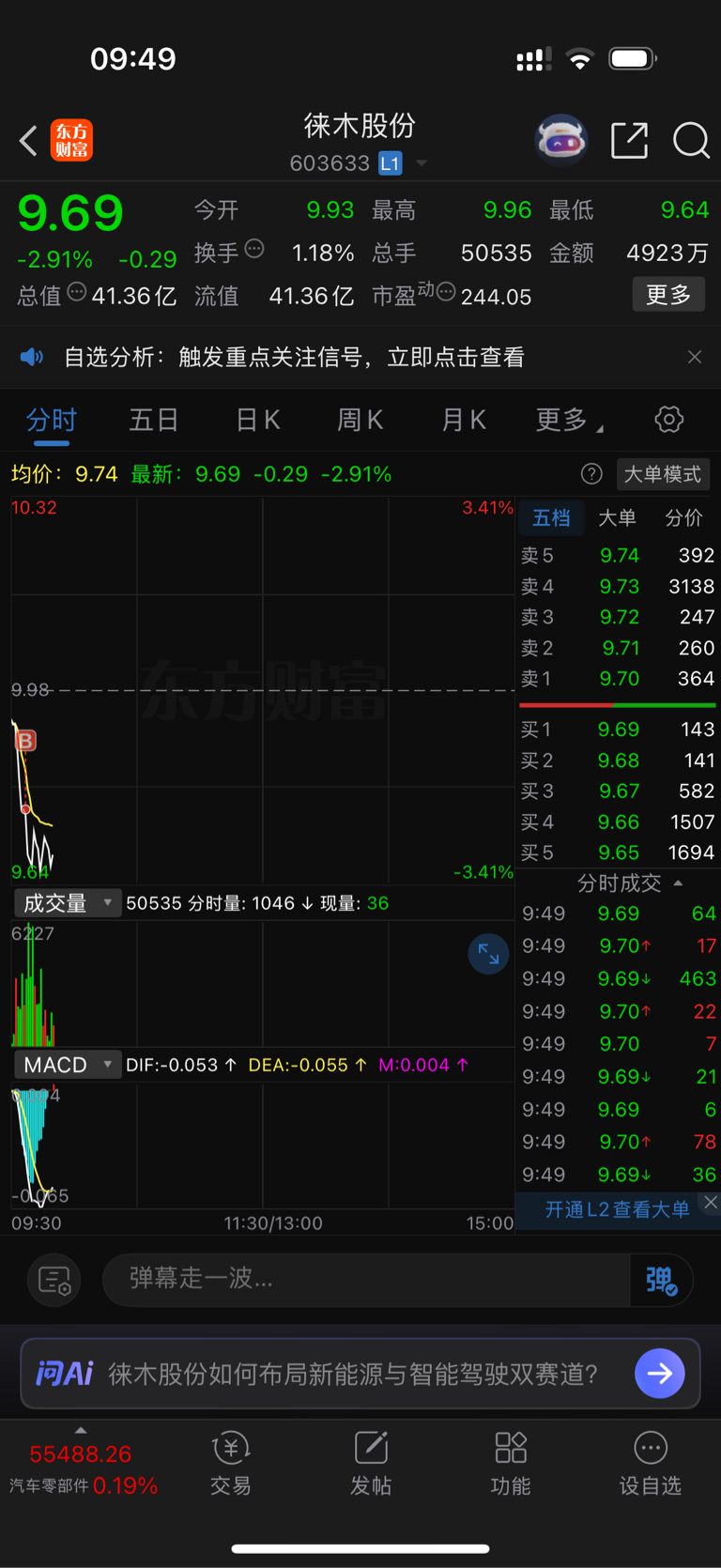721x1568 pixels.
Task: Tap the Wi-Fi status icon
Action: (581, 60)
